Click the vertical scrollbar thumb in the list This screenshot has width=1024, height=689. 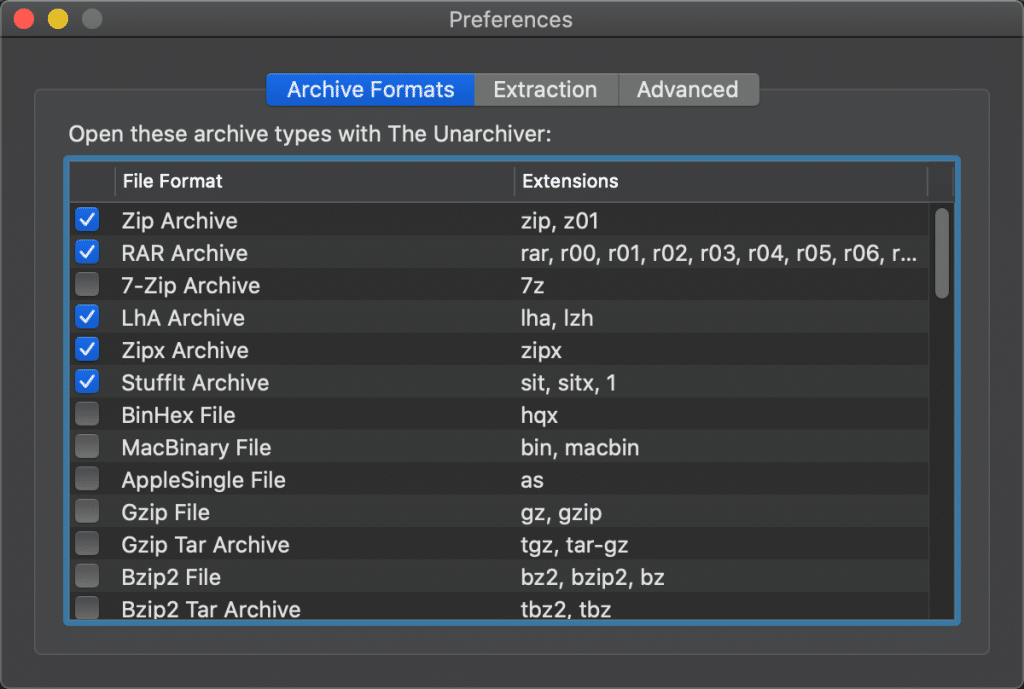941,252
